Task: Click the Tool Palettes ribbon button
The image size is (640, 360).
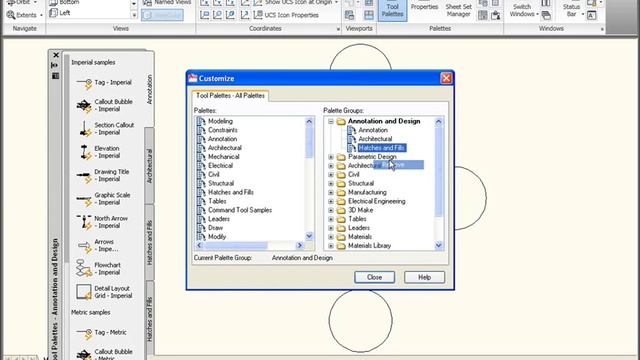Action: [392, 10]
